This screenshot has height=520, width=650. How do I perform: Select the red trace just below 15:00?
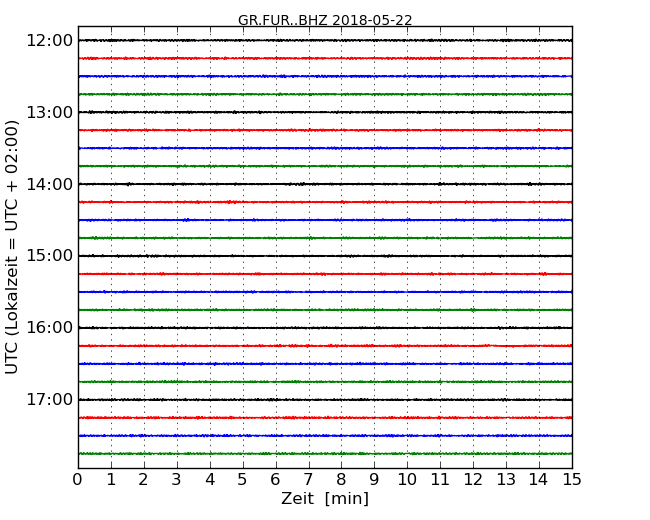pos(325,274)
